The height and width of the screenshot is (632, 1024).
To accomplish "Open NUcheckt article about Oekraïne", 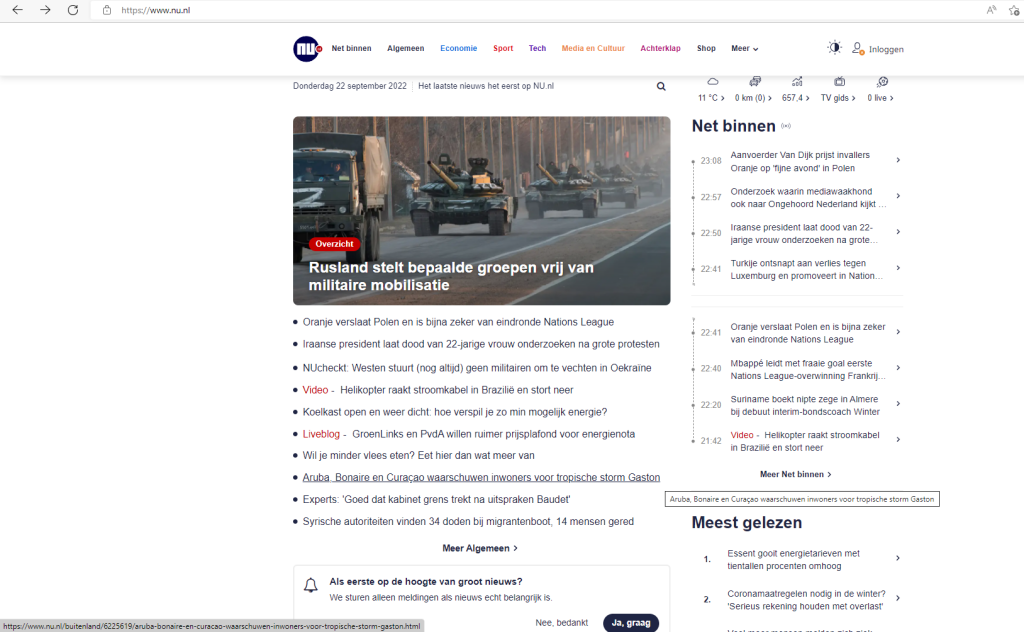I will 477,368.
